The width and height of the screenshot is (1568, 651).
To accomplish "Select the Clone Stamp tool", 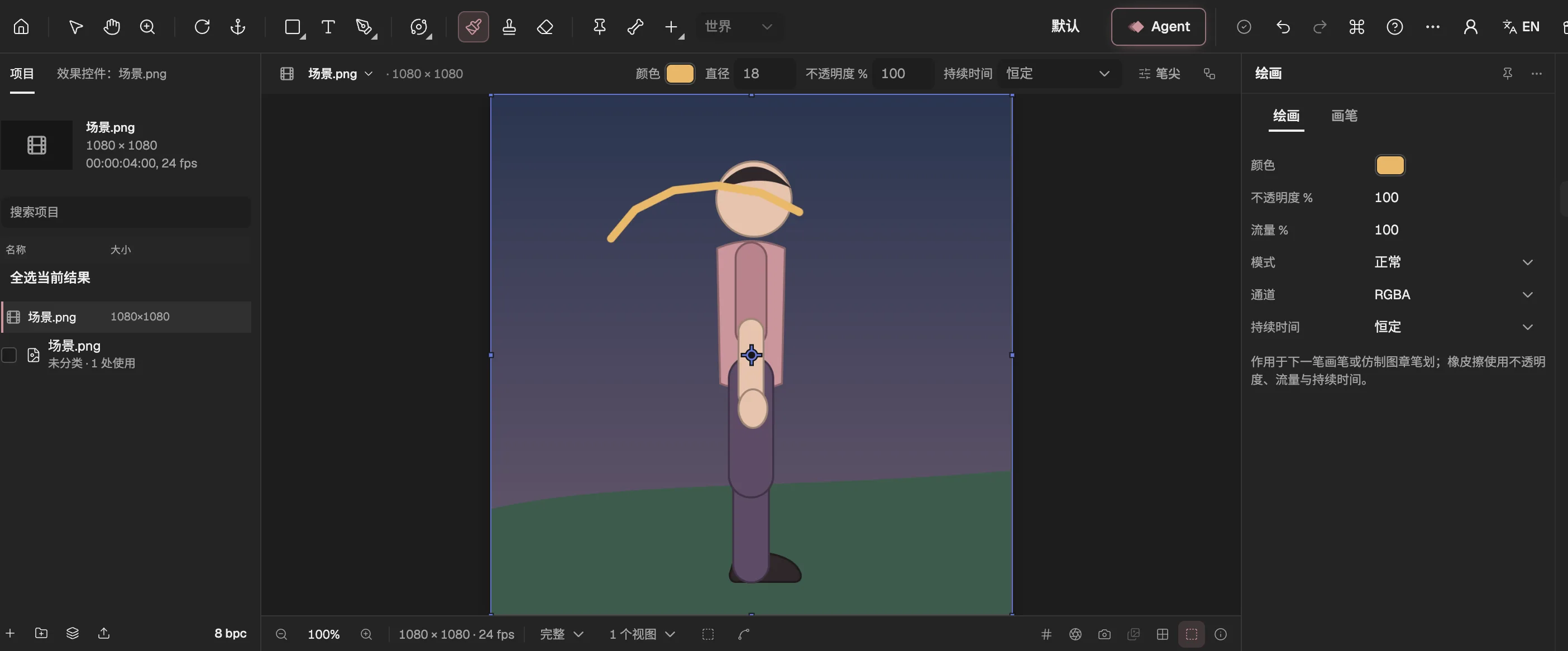I will [x=509, y=27].
